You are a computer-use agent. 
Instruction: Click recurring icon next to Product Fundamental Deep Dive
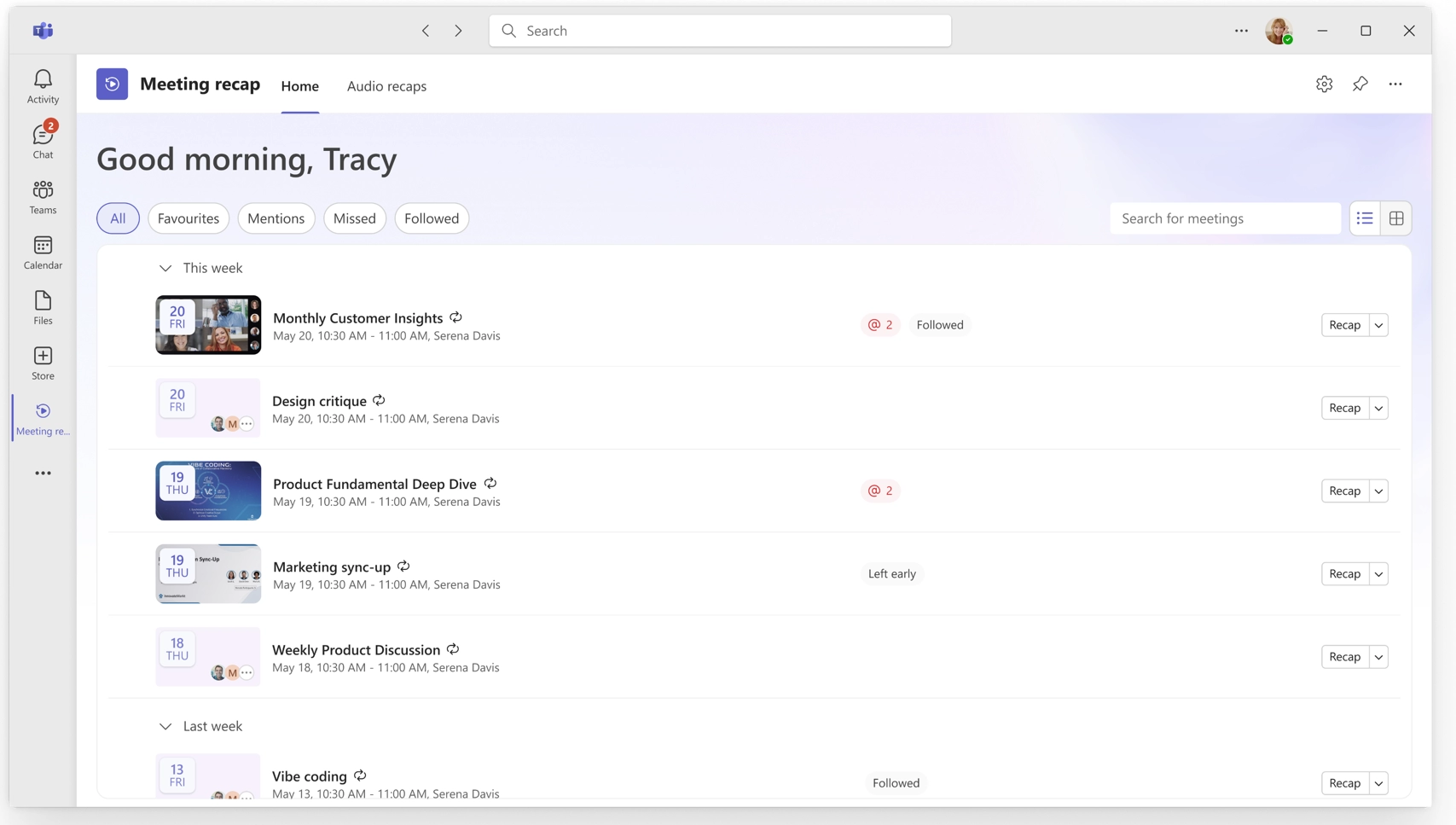coord(490,483)
